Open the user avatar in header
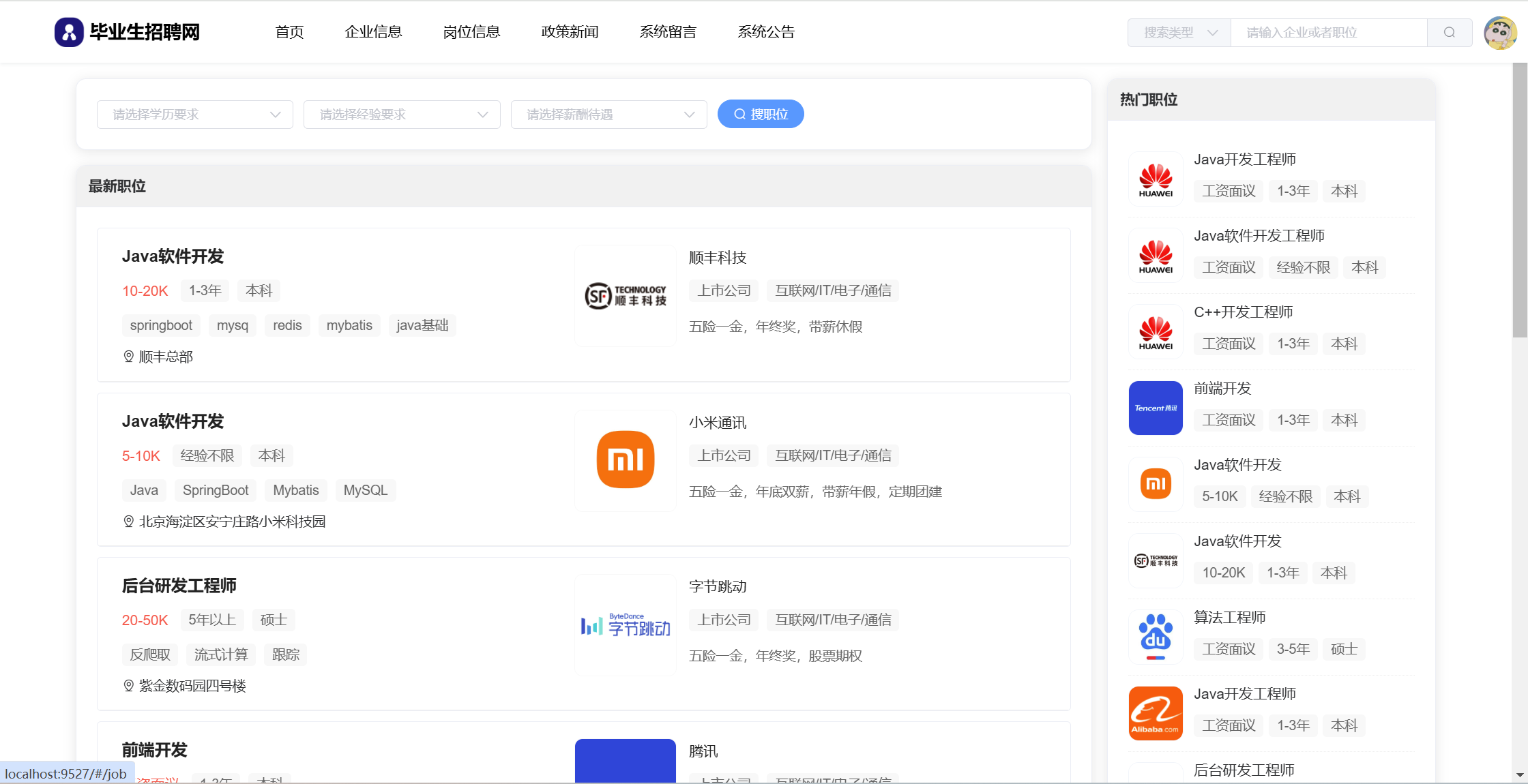 point(1500,33)
